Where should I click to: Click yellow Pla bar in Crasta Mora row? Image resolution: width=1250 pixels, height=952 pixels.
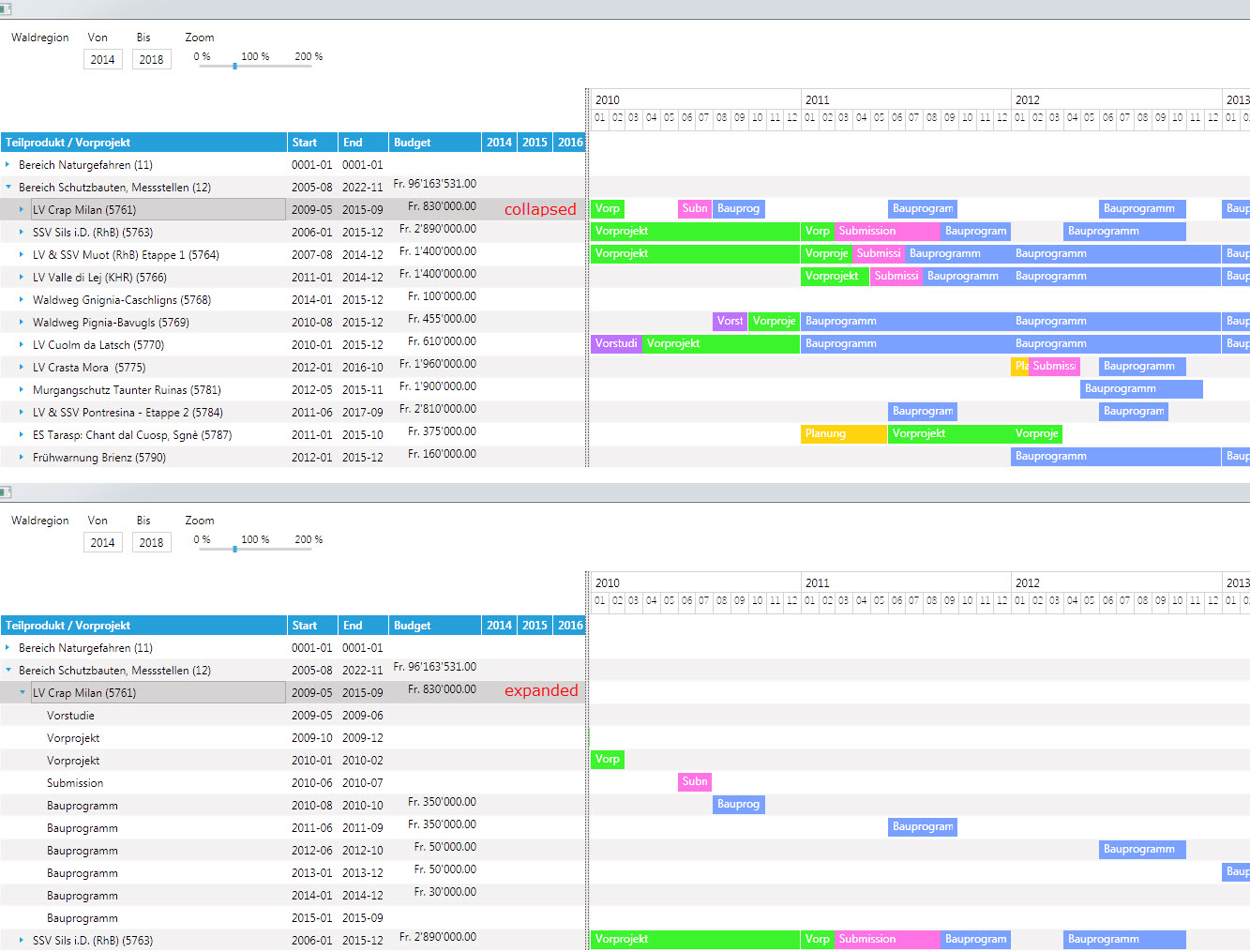pos(1020,367)
